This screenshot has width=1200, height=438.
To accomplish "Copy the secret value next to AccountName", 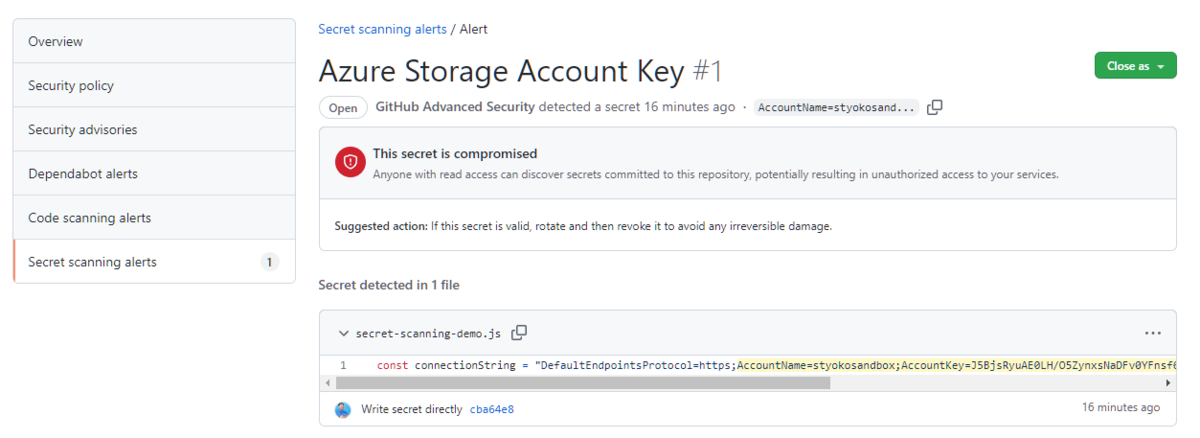I will click(935, 107).
